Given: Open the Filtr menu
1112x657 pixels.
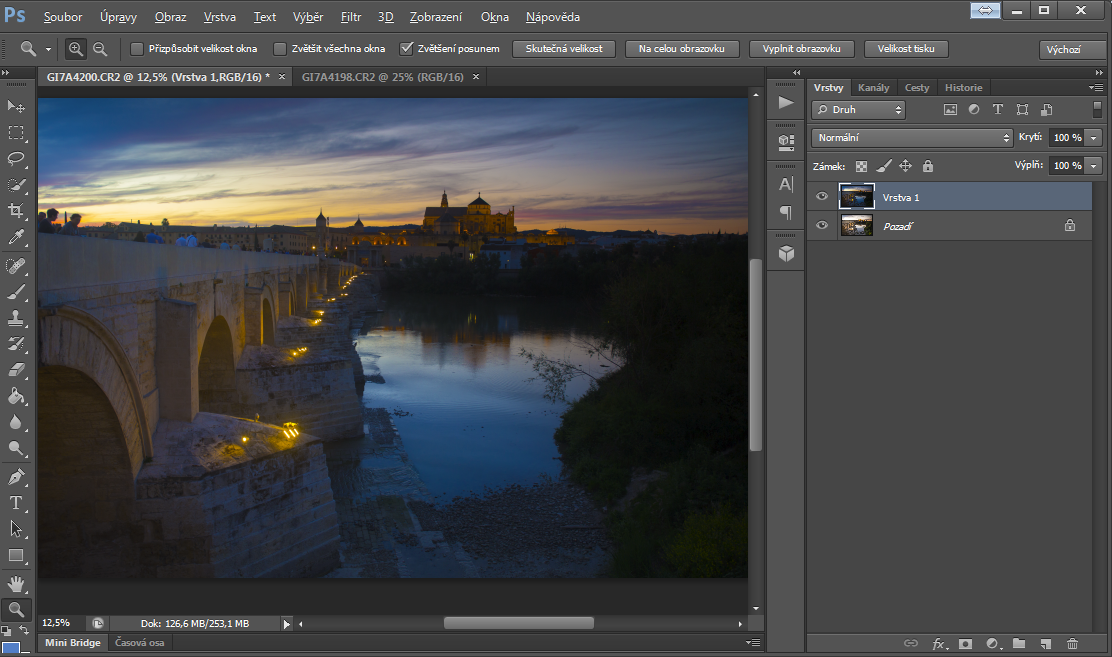Looking at the screenshot, I should (x=350, y=17).
